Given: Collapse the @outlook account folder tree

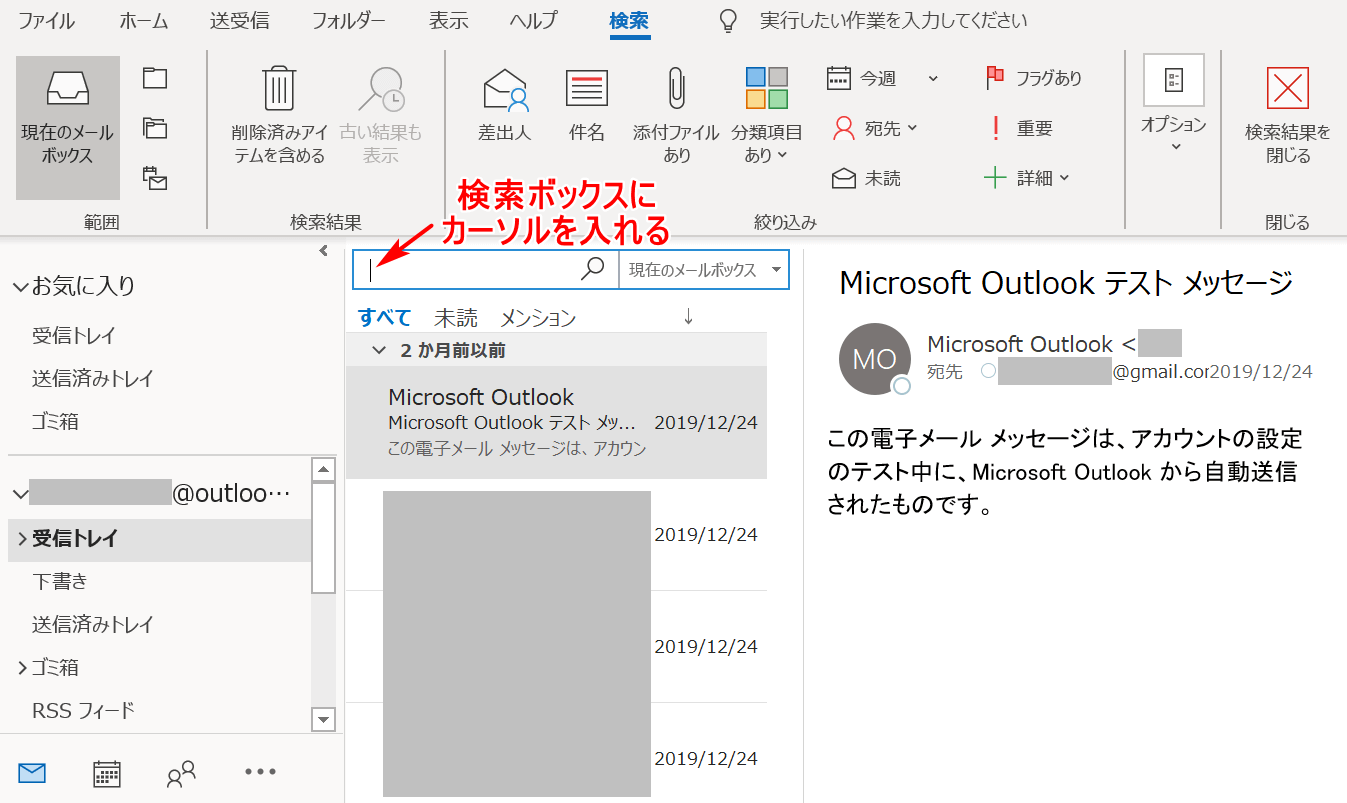Looking at the screenshot, I should click(x=21, y=494).
